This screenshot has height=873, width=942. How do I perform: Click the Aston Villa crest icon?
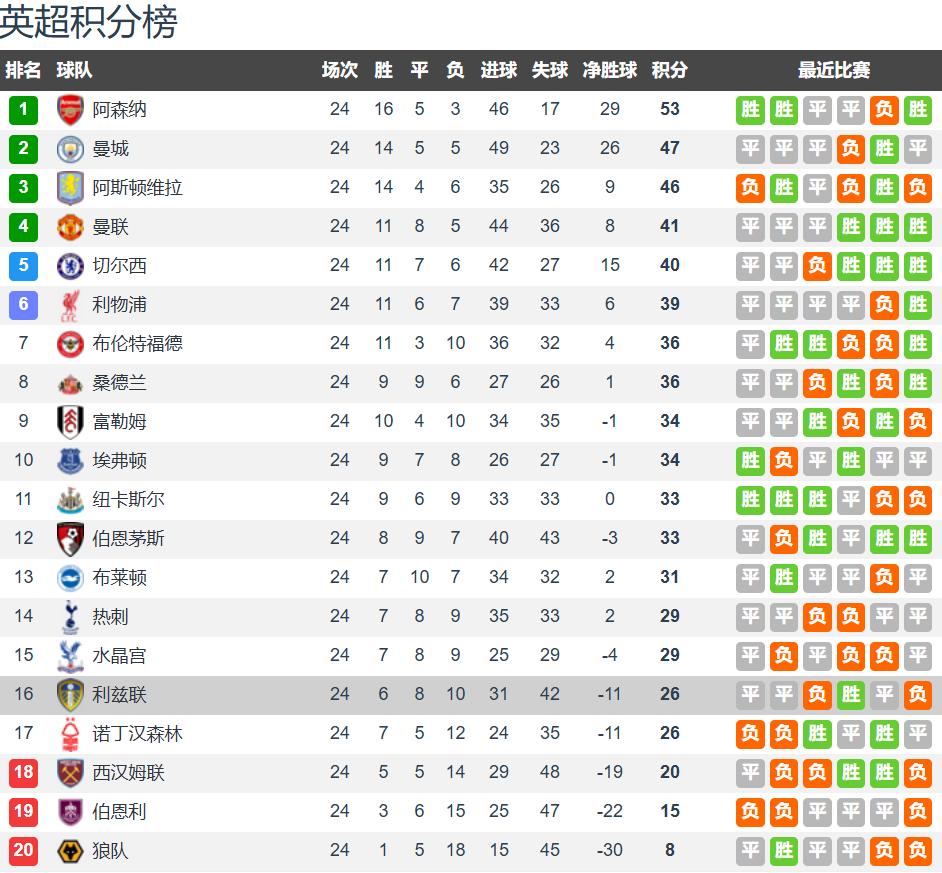pyautogui.click(x=70, y=187)
